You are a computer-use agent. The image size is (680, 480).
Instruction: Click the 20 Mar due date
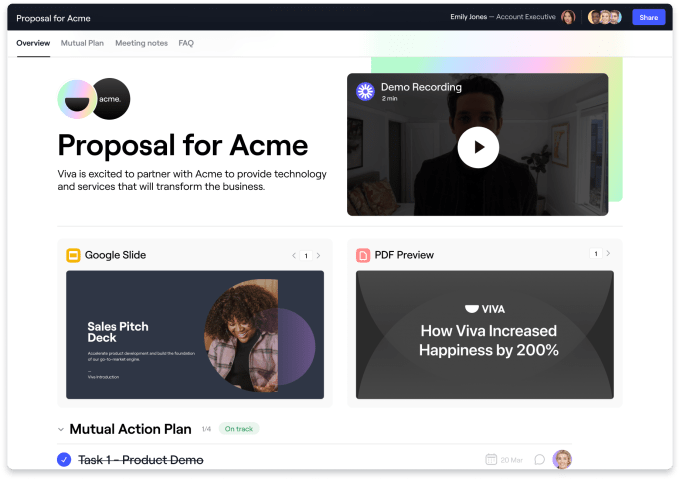coord(512,460)
